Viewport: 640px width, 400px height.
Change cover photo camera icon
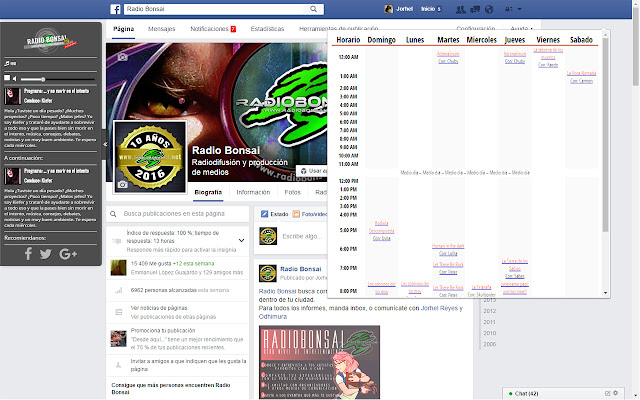coord(122,57)
